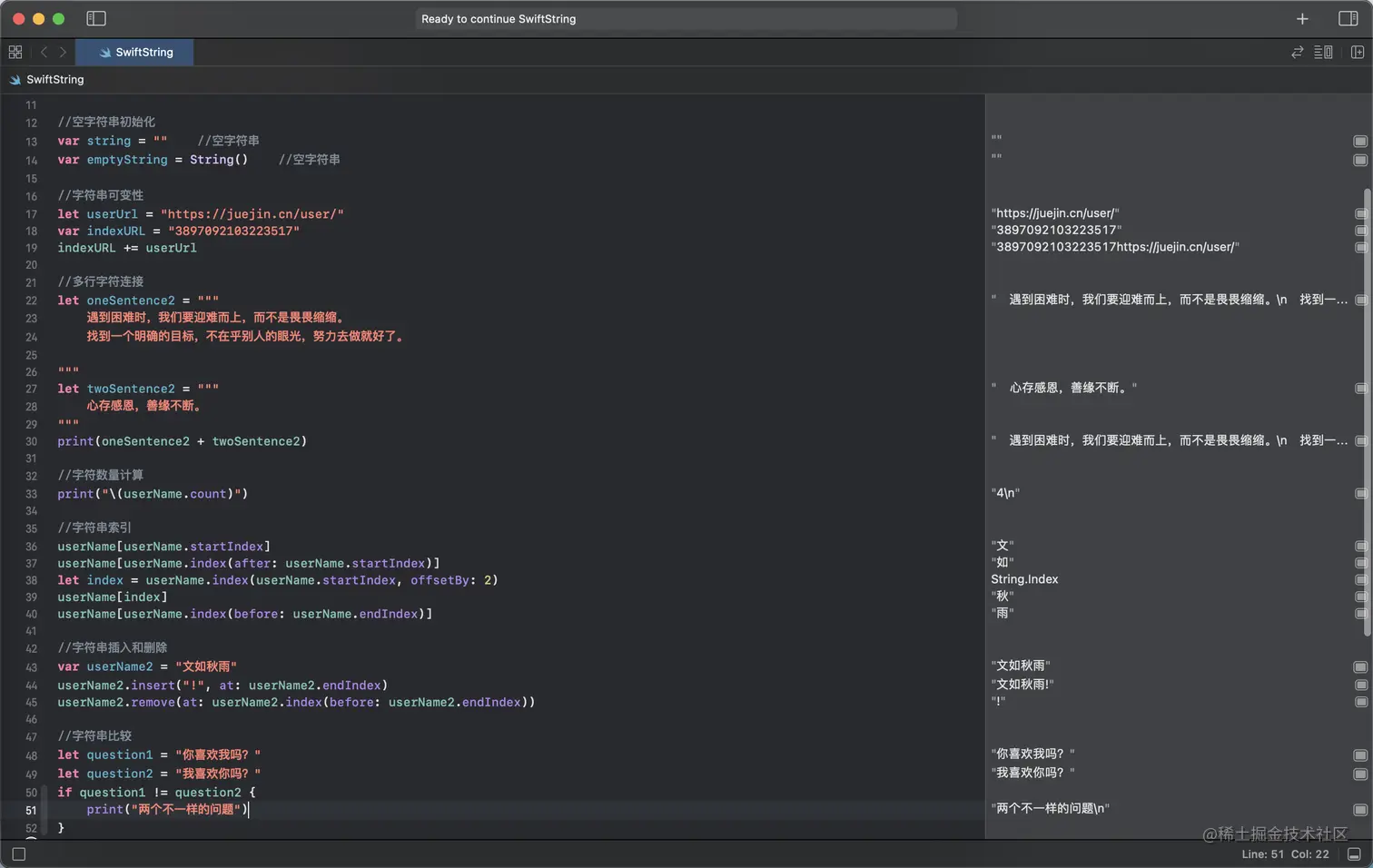Show inline result for emptyString on line 14
The image size is (1373, 868).
[x=1360, y=160]
